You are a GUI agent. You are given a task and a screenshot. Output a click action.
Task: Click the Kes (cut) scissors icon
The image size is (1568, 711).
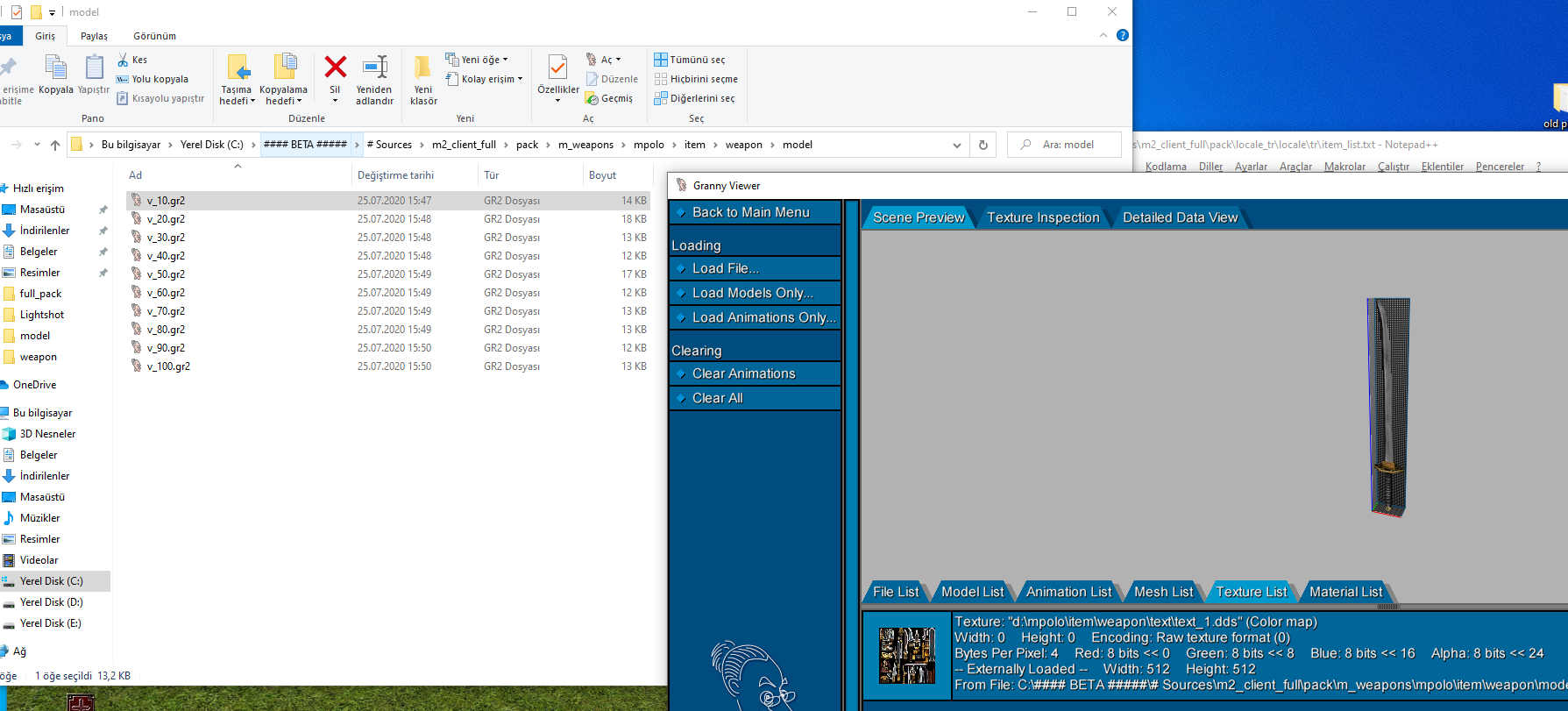pos(123,60)
